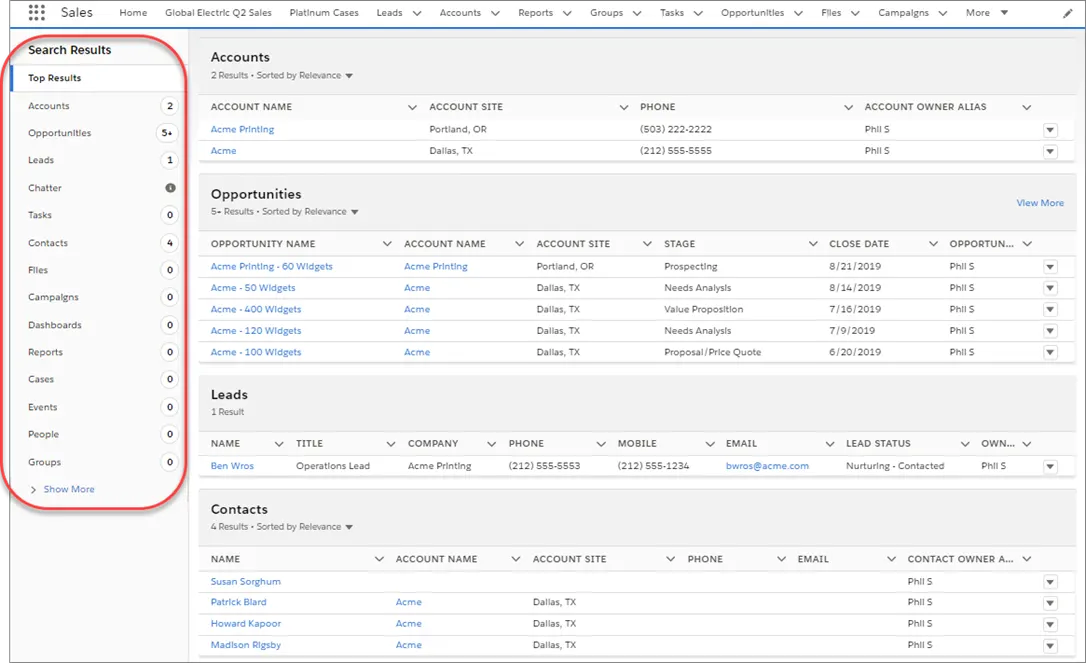
Task: Click the 8/21/2019 close date cell
Action: coord(855,267)
